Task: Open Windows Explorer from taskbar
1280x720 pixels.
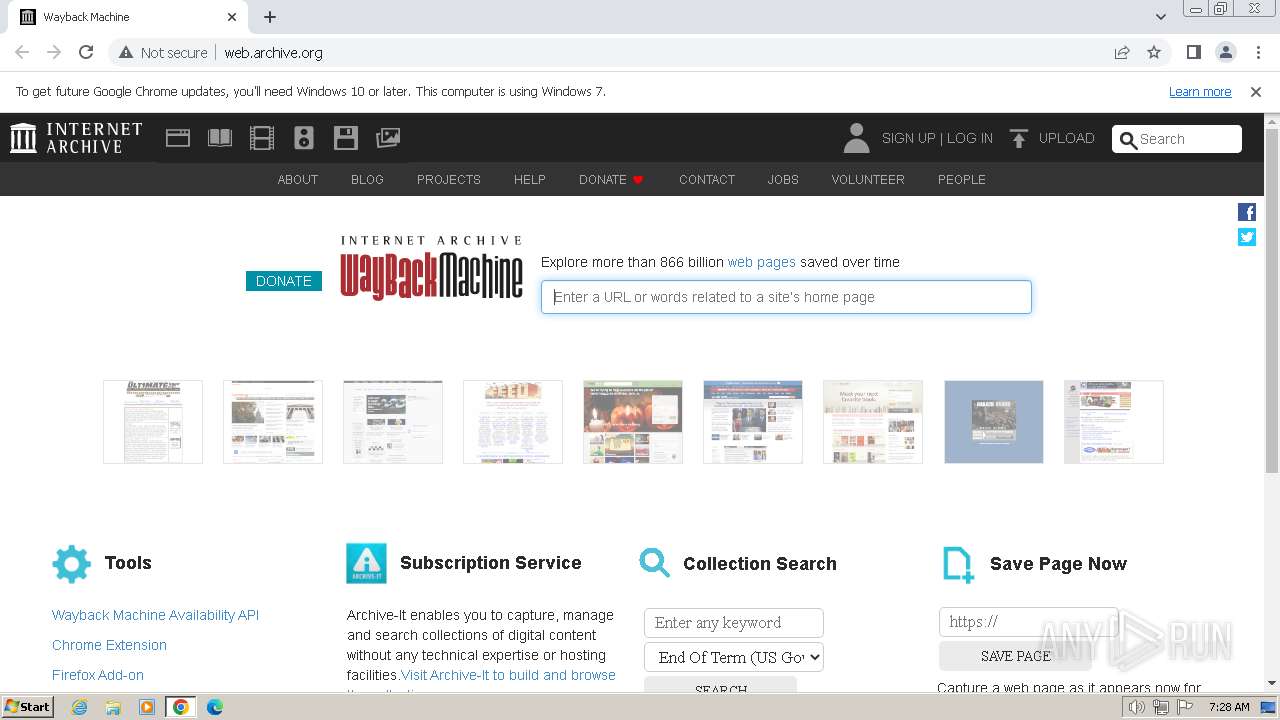Action: coord(113,707)
